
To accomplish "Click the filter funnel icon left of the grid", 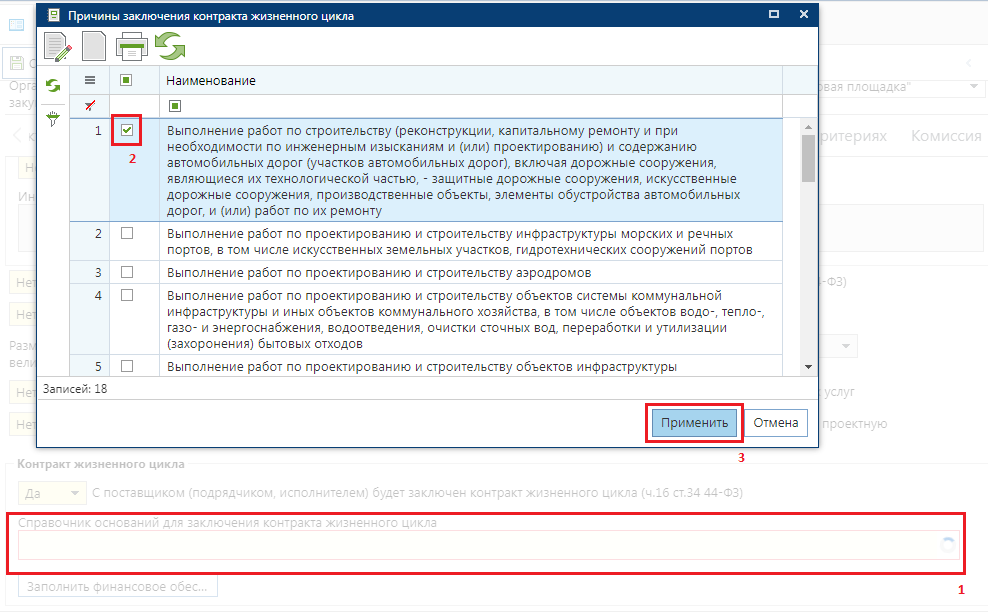I will pyautogui.click(x=53, y=119).
